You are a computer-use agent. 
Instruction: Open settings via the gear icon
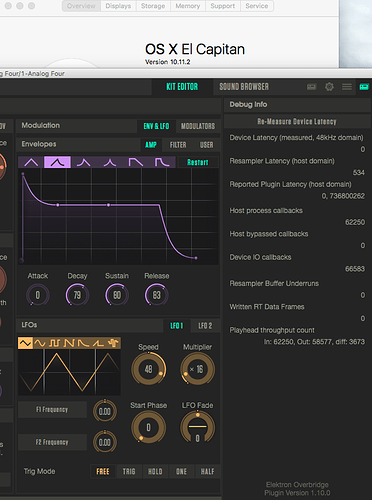[329, 87]
